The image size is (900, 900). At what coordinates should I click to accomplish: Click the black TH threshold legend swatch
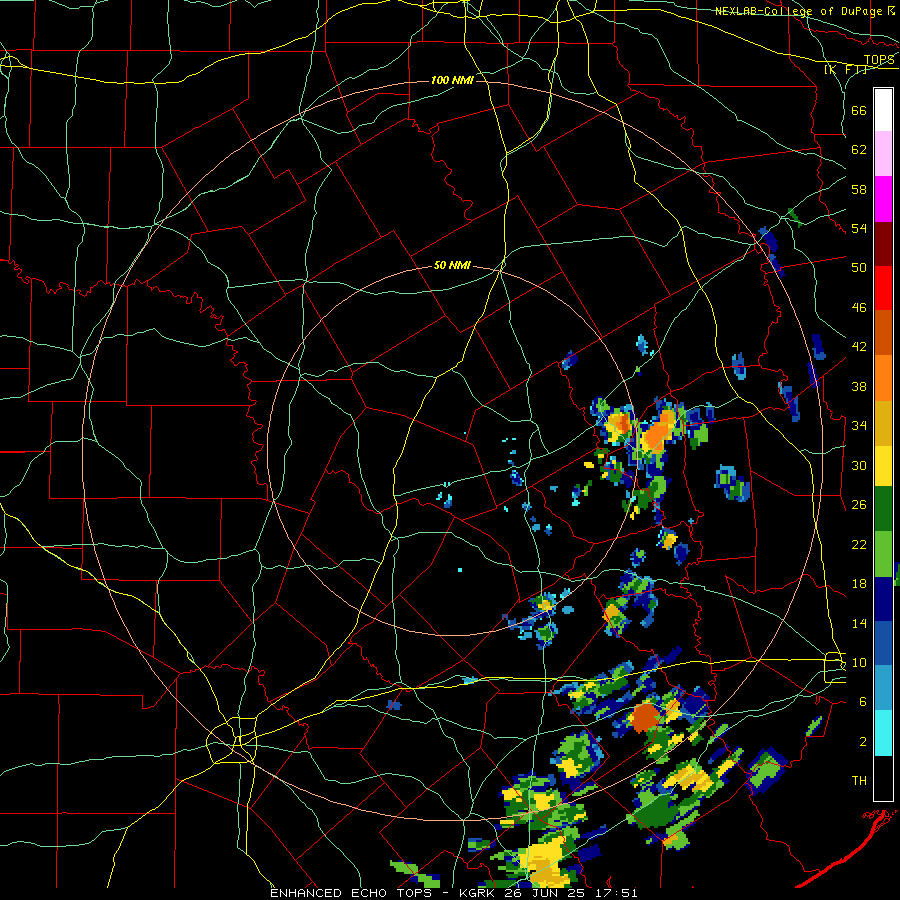(883, 778)
